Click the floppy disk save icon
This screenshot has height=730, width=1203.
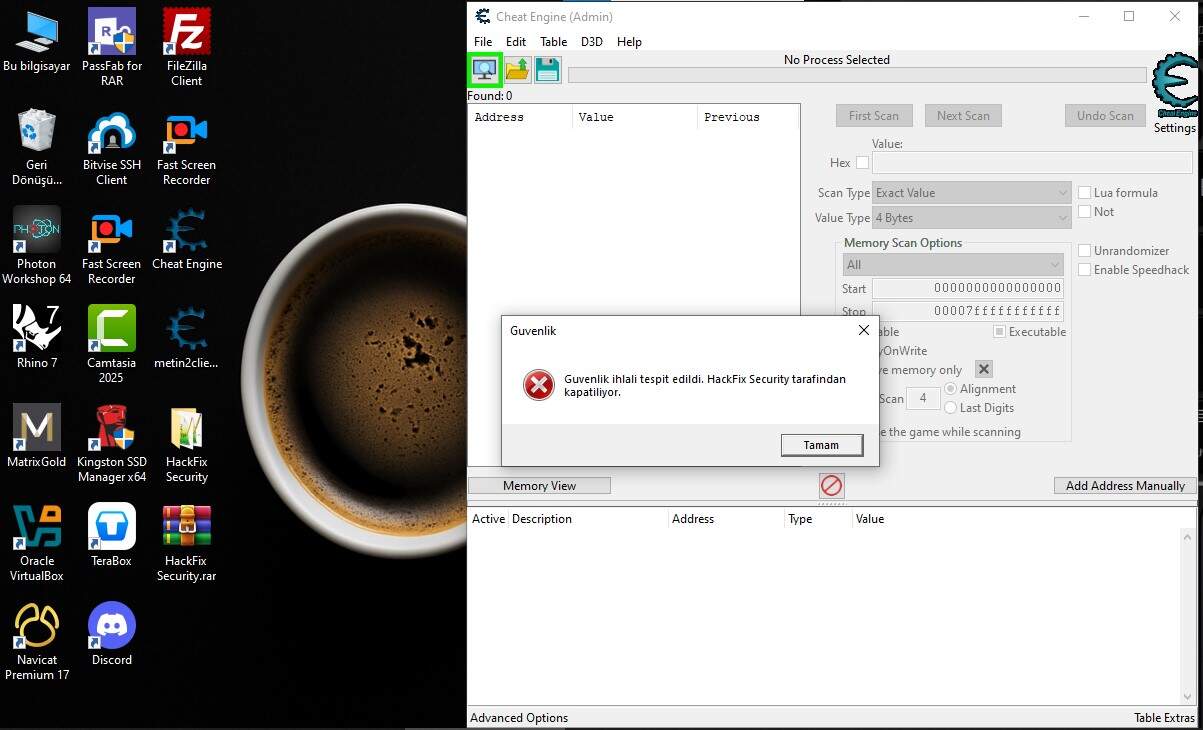[x=547, y=69]
